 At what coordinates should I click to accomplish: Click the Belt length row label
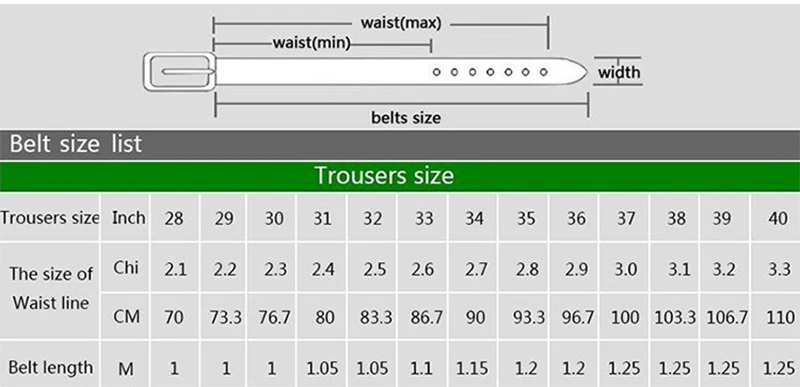point(50,367)
